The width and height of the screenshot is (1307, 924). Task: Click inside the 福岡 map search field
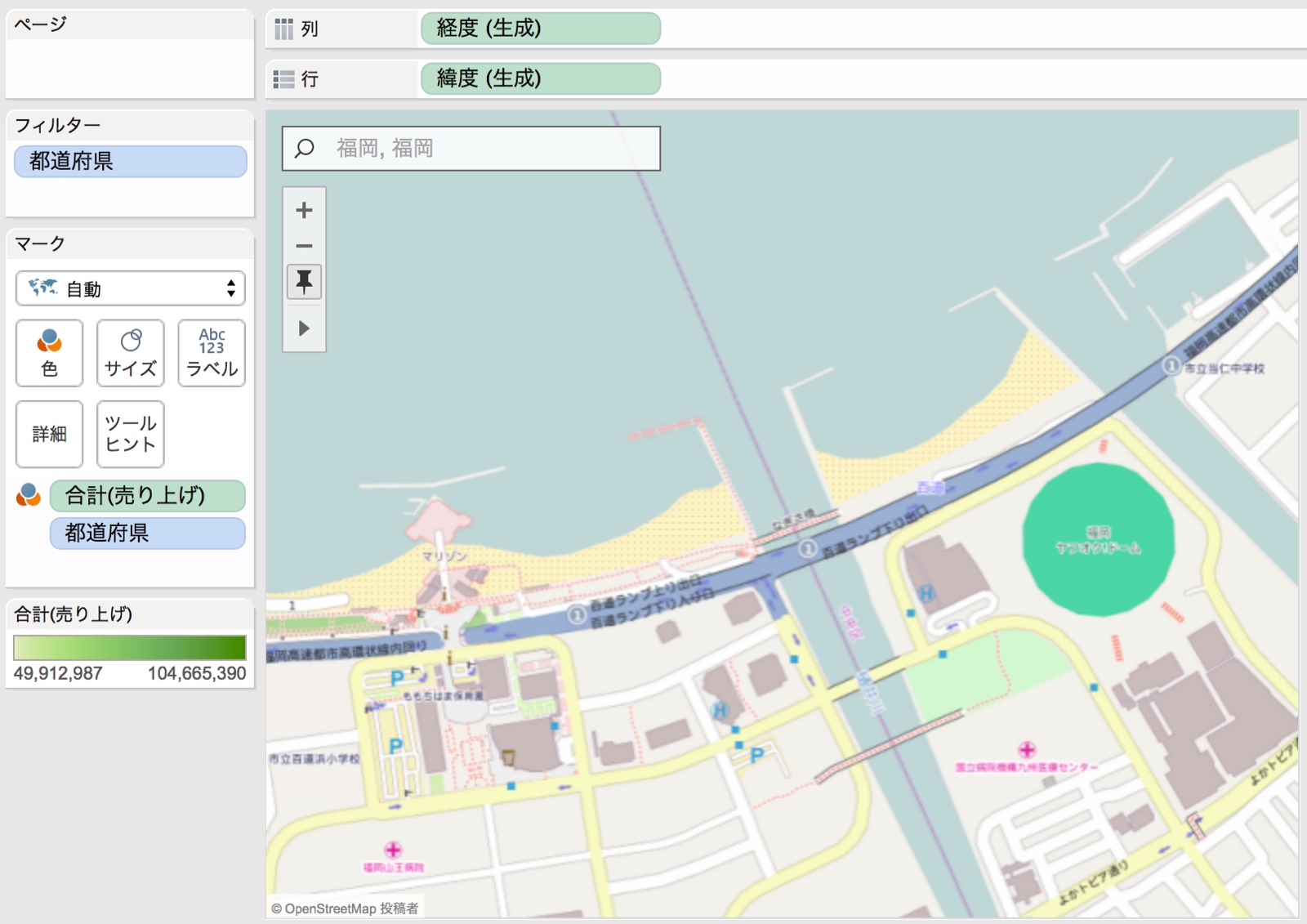[x=490, y=148]
